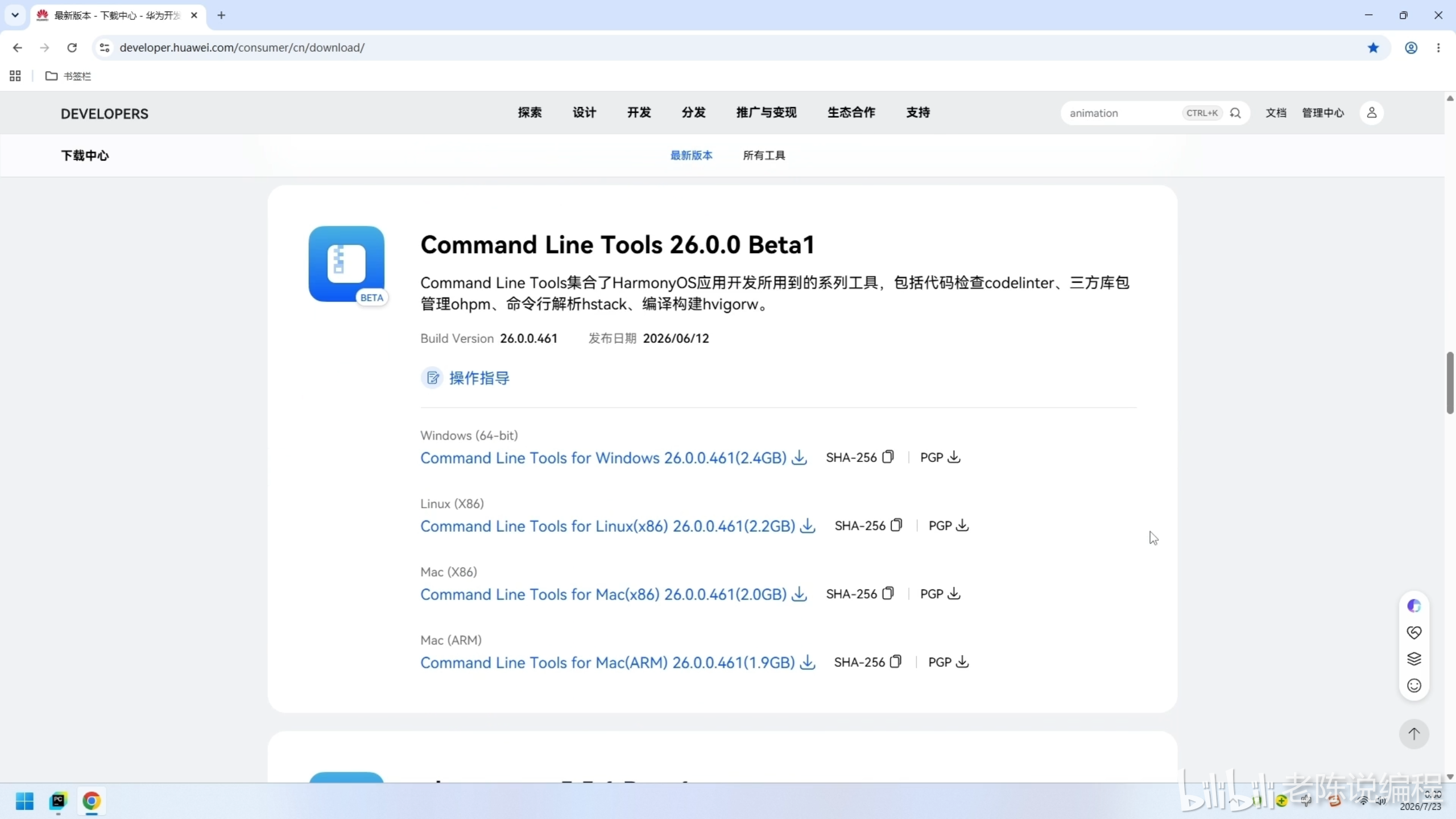This screenshot has width=1456, height=819.
Task: Download Command Line Tools for Mac(ARM)
Action: [x=618, y=663]
